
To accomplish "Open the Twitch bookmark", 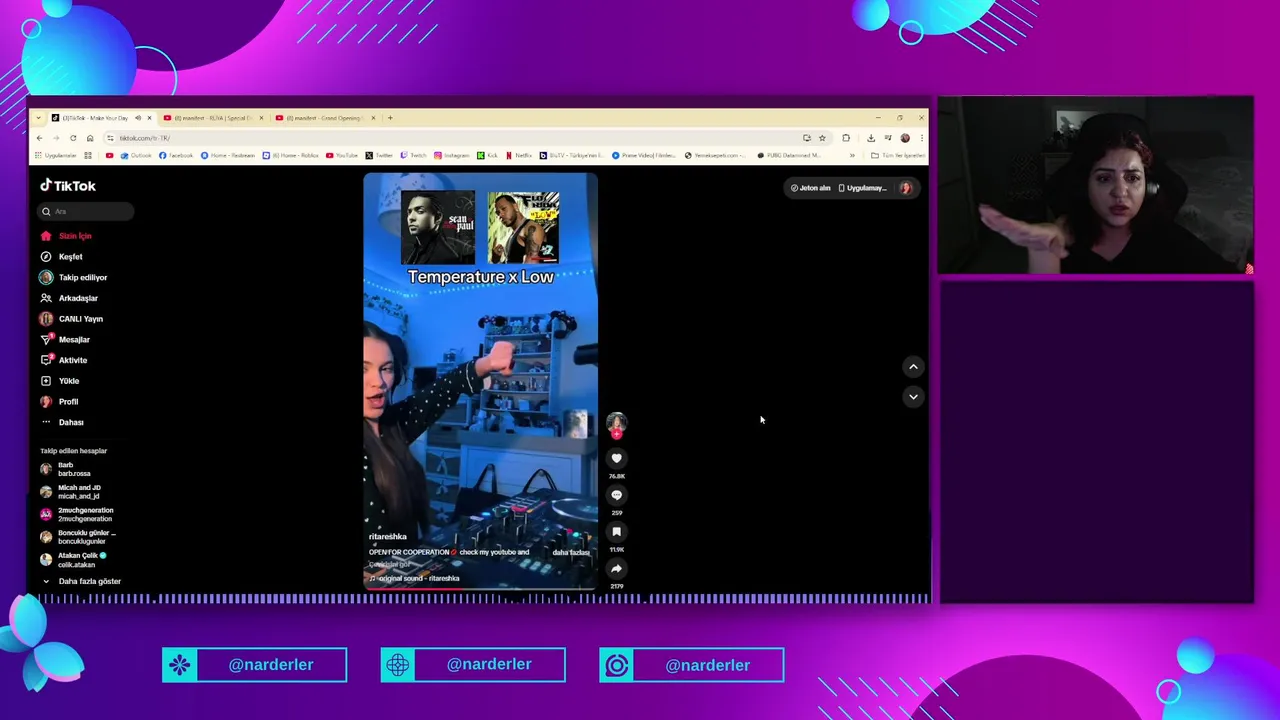I will 414,155.
